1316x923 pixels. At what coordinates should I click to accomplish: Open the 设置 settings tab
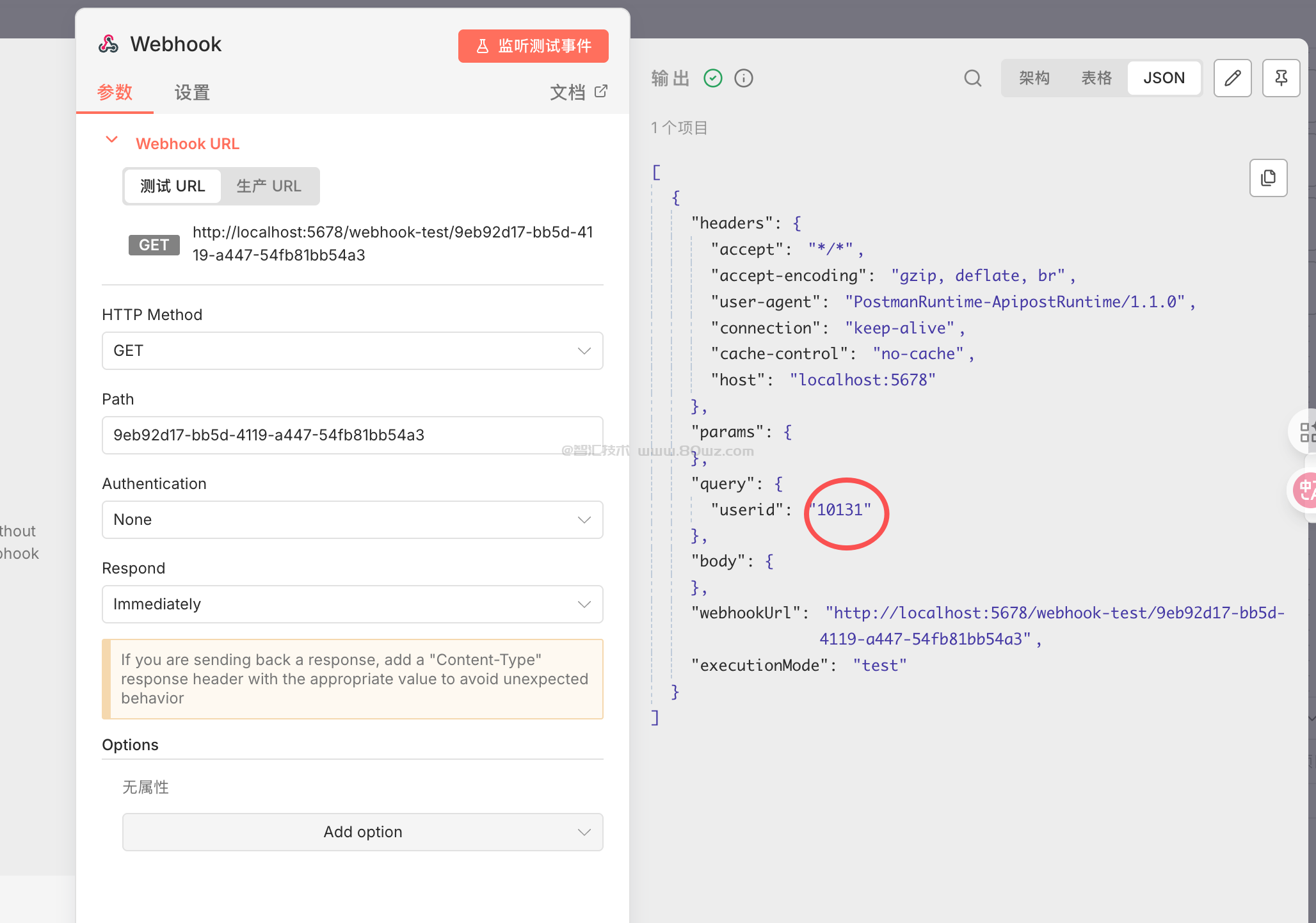click(x=192, y=93)
